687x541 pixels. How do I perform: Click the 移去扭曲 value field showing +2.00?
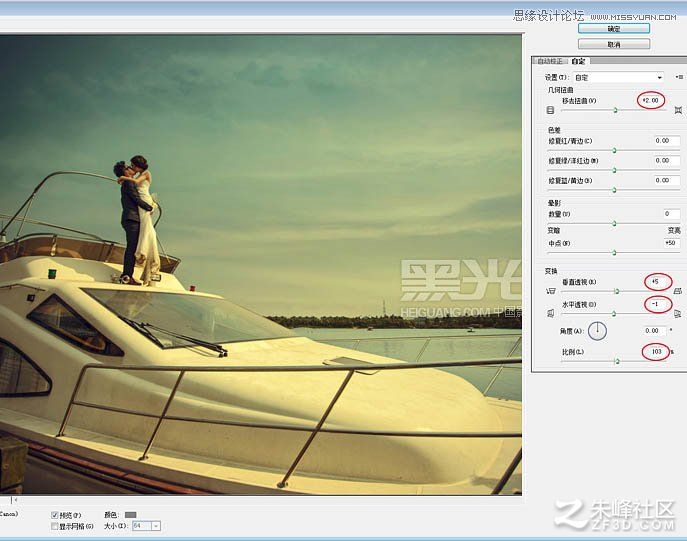(651, 100)
